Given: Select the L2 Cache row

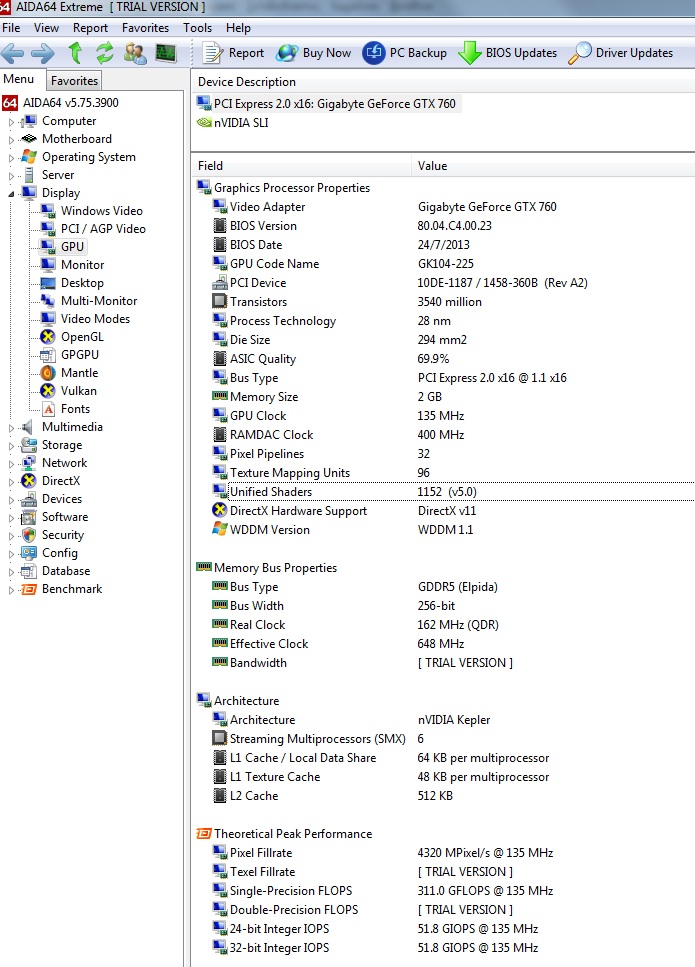Looking at the screenshot, I should [x=453, y=796].
